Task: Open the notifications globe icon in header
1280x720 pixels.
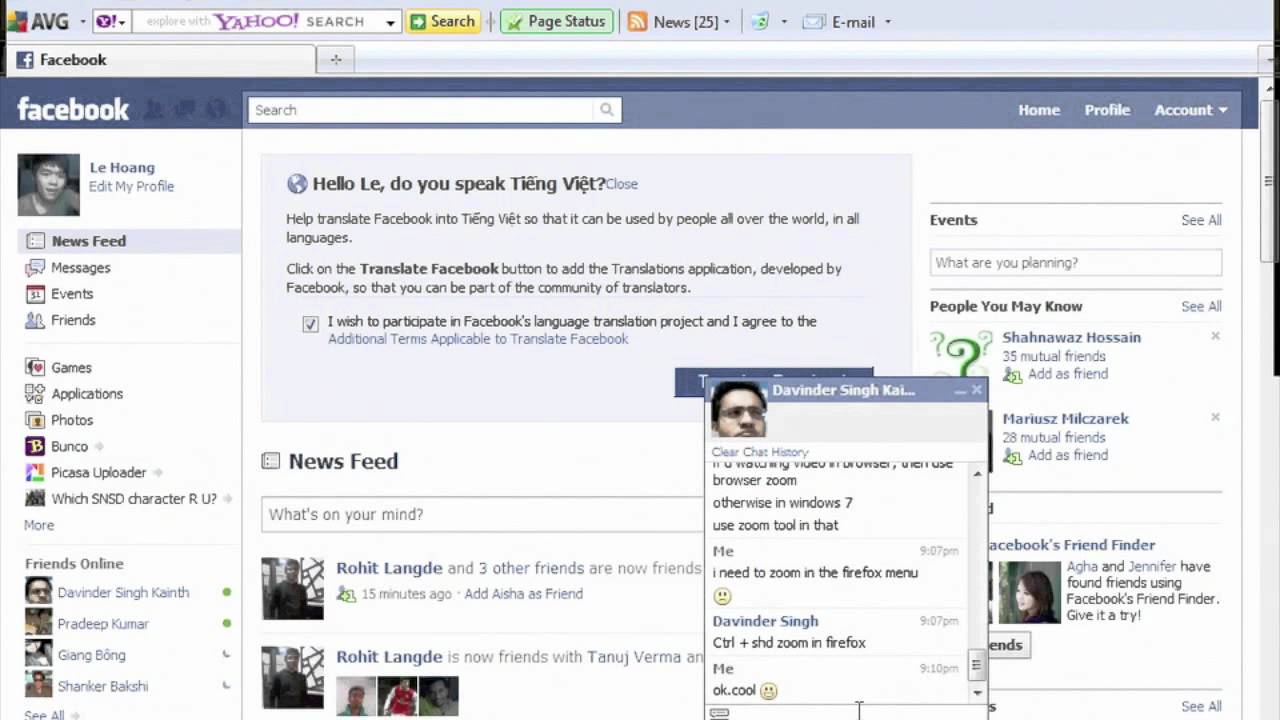Action: pyautogui.click(x=215, y=109)
